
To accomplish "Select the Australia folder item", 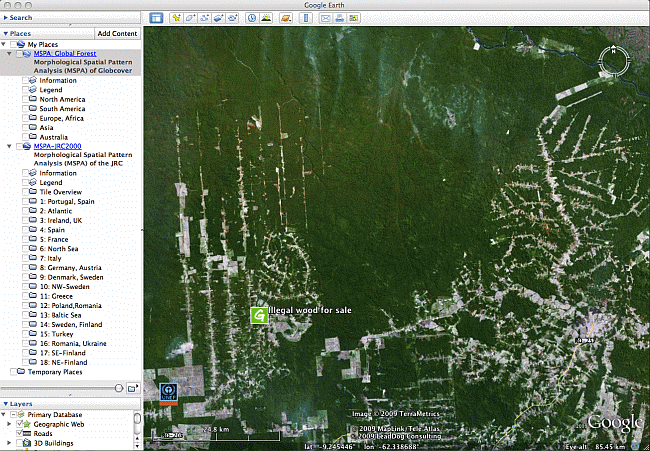I will click(x=53, y=137).
